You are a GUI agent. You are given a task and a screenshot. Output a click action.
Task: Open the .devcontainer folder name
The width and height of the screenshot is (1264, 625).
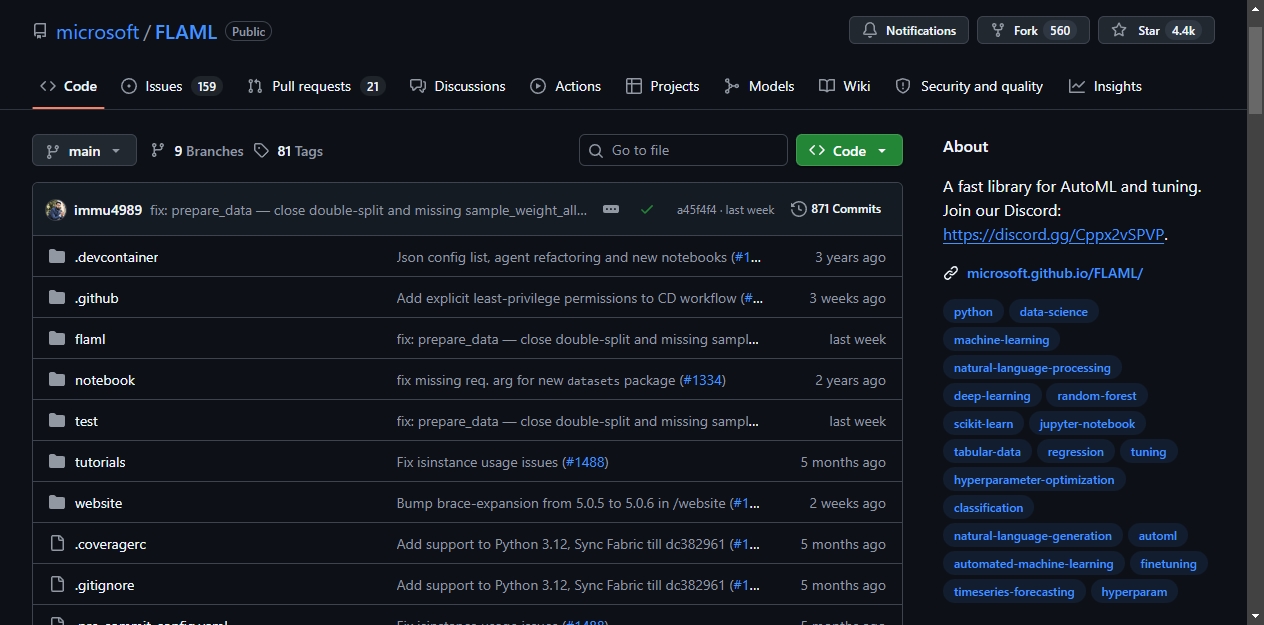(x=116, y=257)
